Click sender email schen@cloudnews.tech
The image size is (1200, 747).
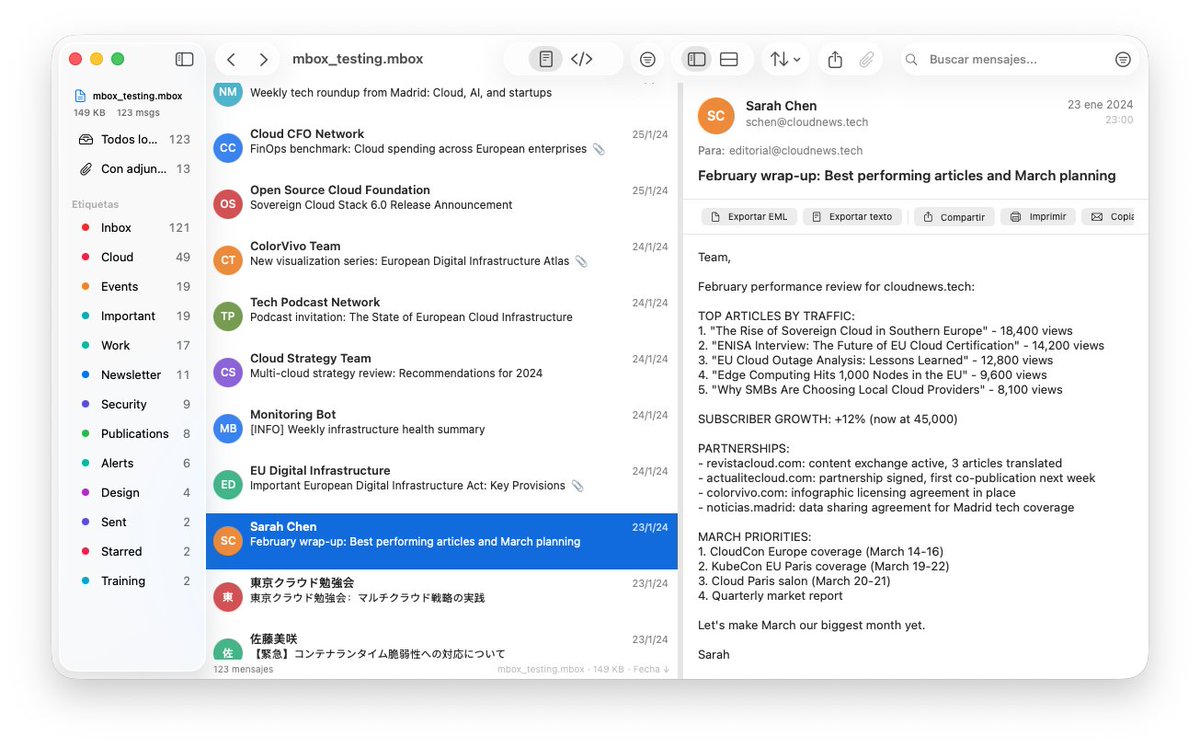point(807,122)
